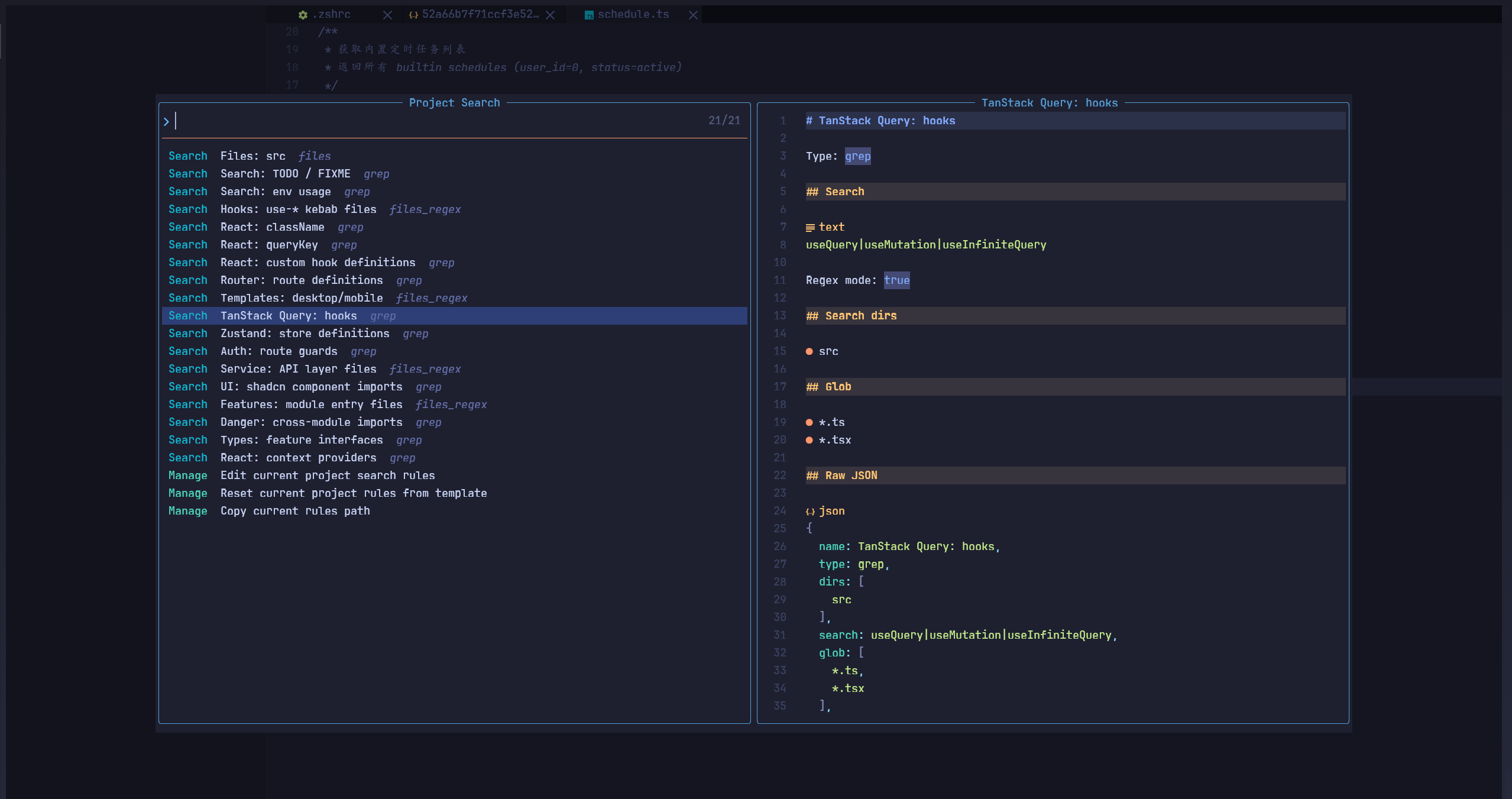Select 'Templates: desktop/mobile' entry
Viewport: 1512px width, 799px height.
click(x=454, y=298)
